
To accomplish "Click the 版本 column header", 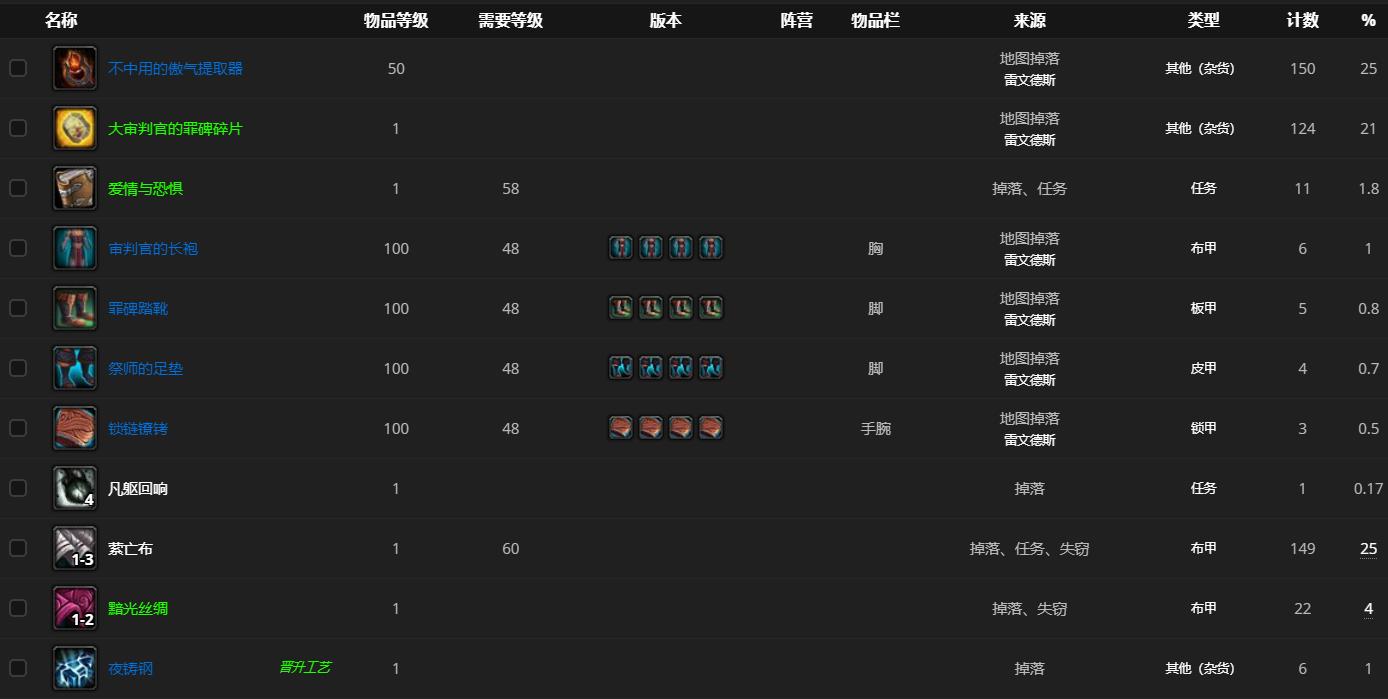I will click(x=665, y=20).
